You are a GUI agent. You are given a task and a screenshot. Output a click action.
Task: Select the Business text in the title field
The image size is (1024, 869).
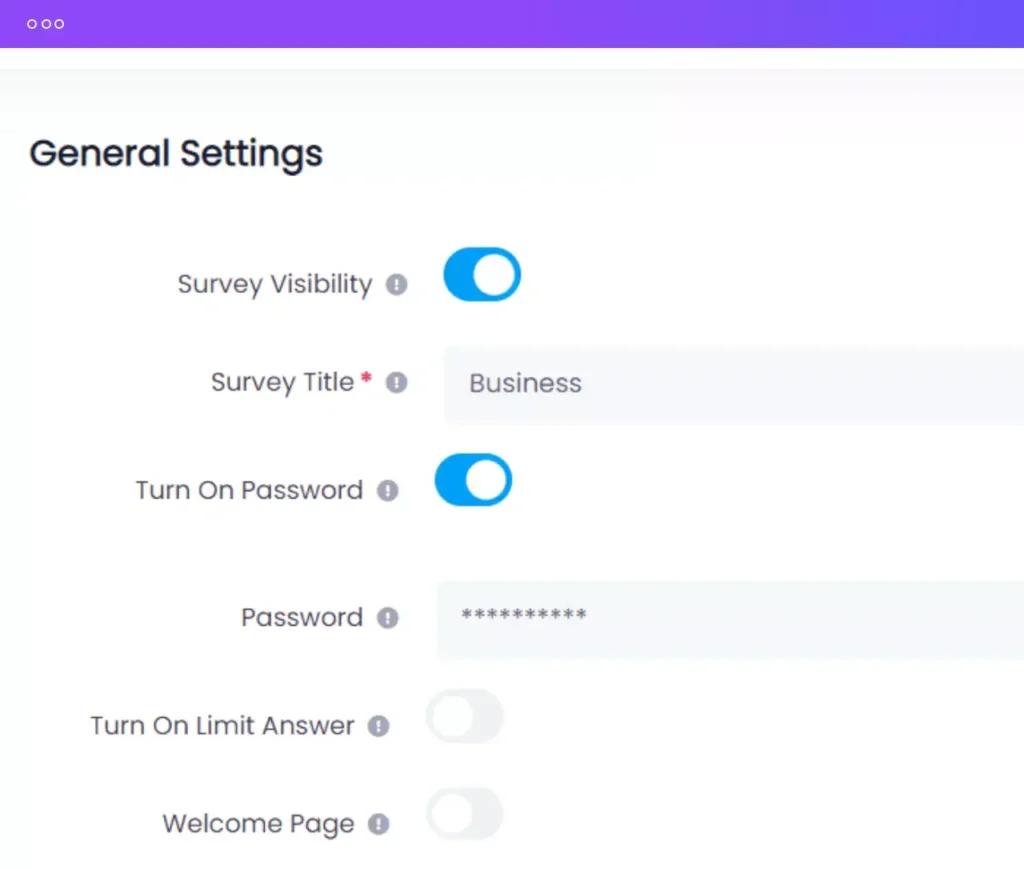[525, 383]
